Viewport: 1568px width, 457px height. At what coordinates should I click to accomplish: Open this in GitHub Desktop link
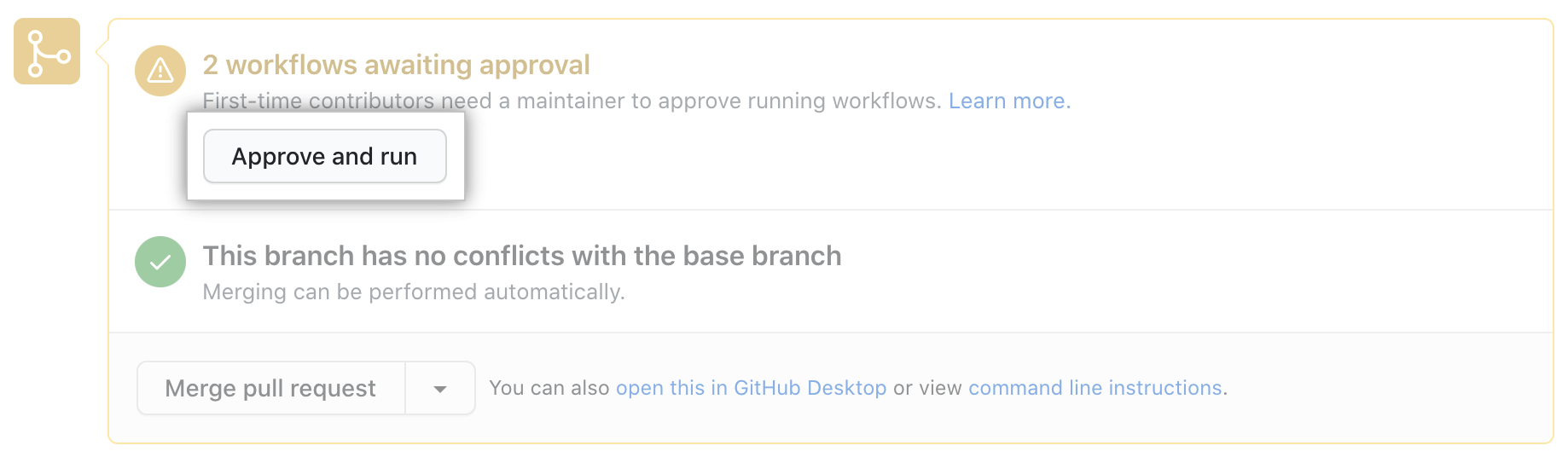pyautogui.click(x=751, y=388)
